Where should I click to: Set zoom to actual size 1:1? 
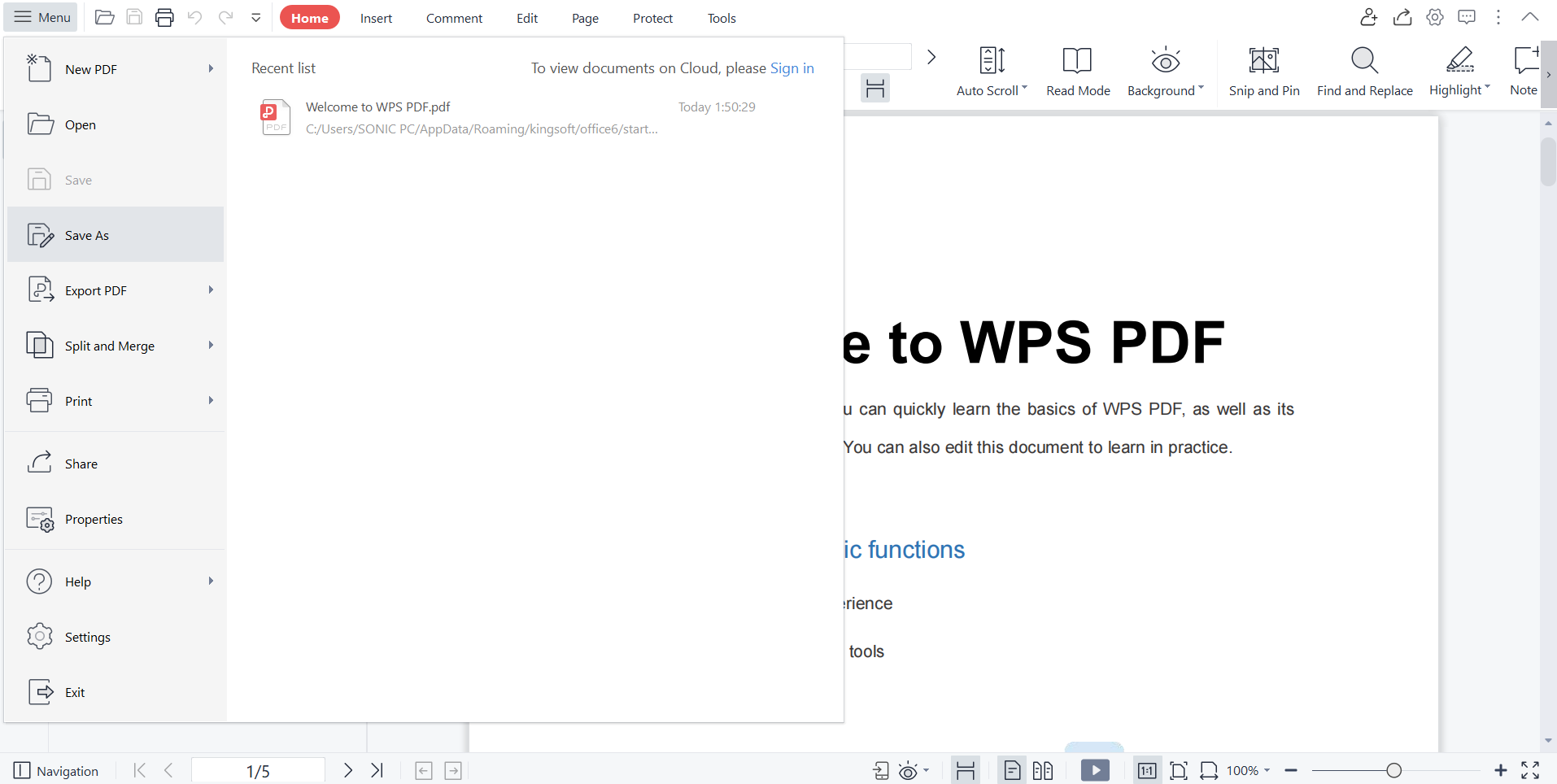coord(1147,770)
